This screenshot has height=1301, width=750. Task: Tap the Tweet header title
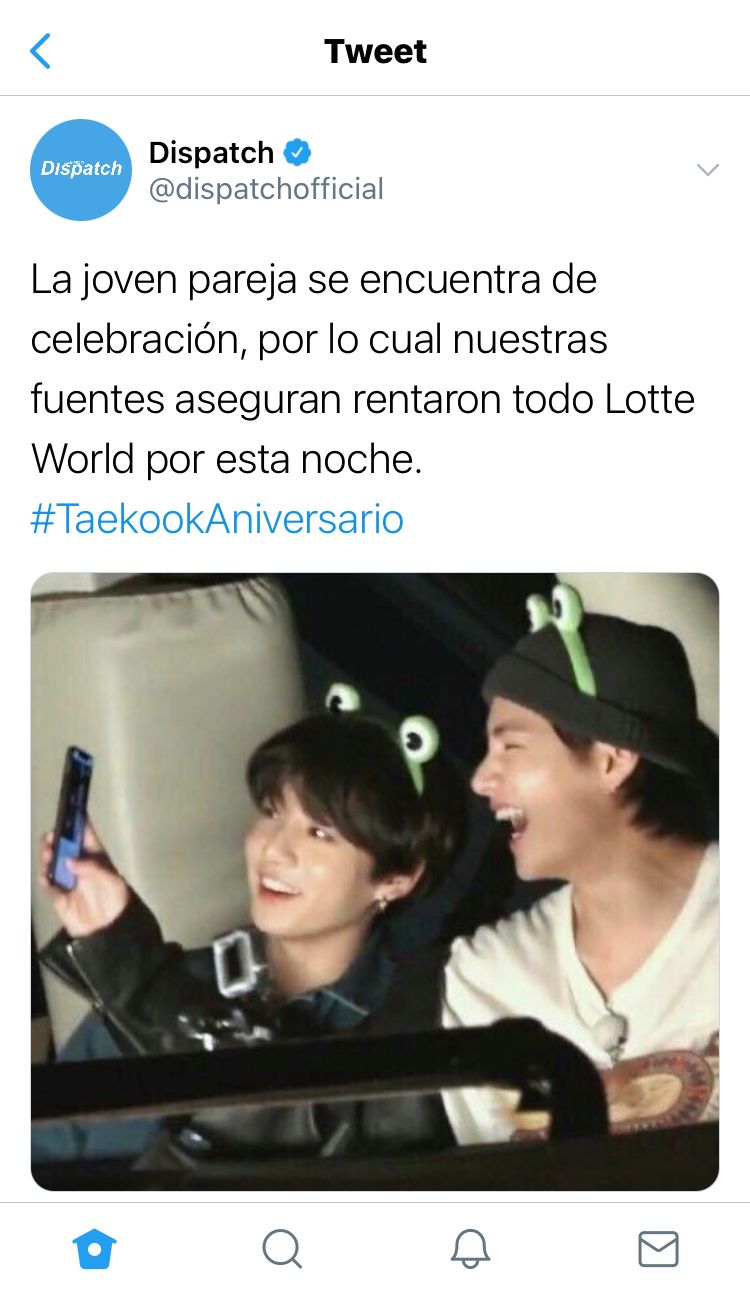tap(375, 51)
